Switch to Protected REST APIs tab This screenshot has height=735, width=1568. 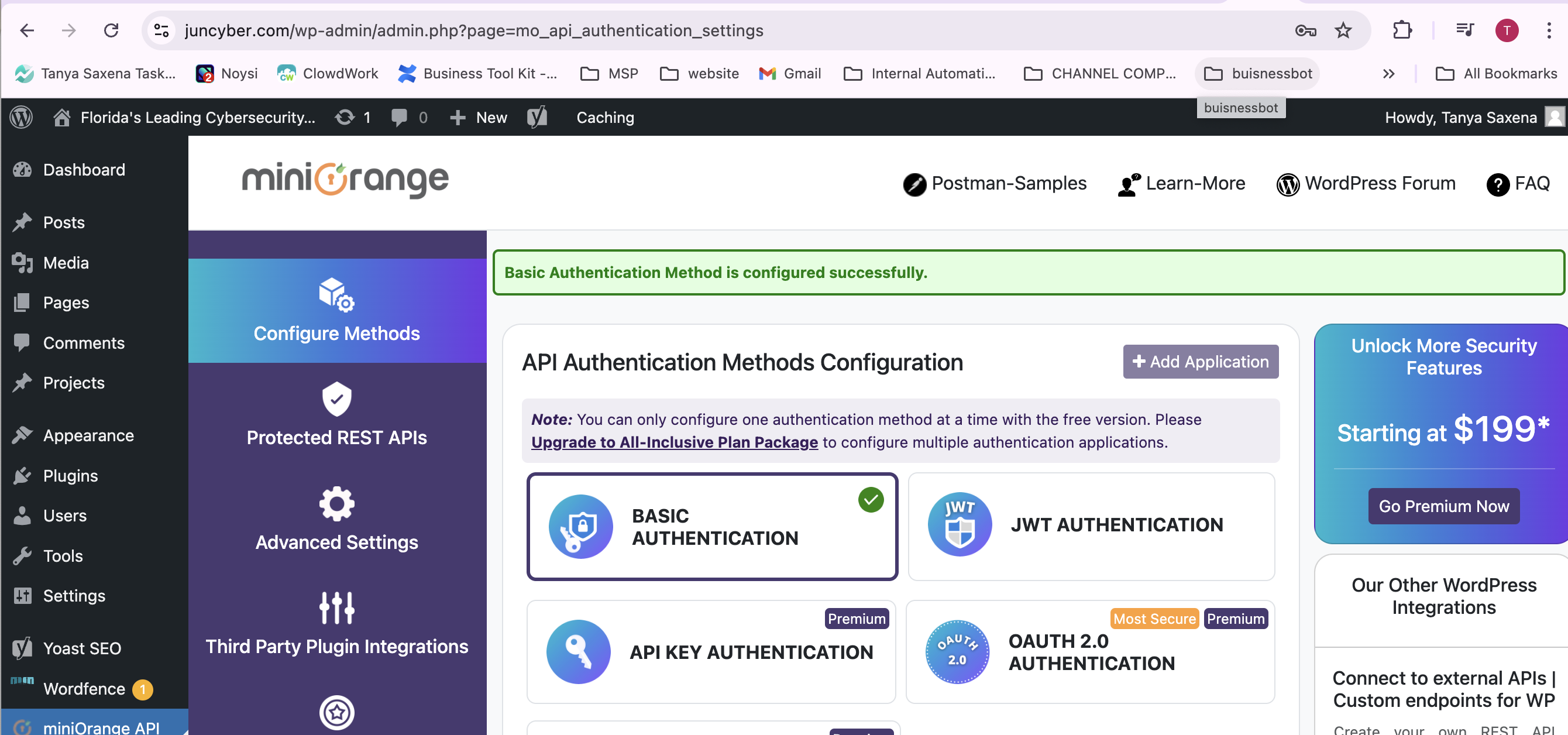(336, 415)
